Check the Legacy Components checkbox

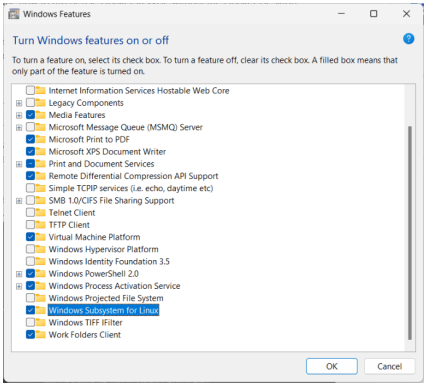(30, 103)
